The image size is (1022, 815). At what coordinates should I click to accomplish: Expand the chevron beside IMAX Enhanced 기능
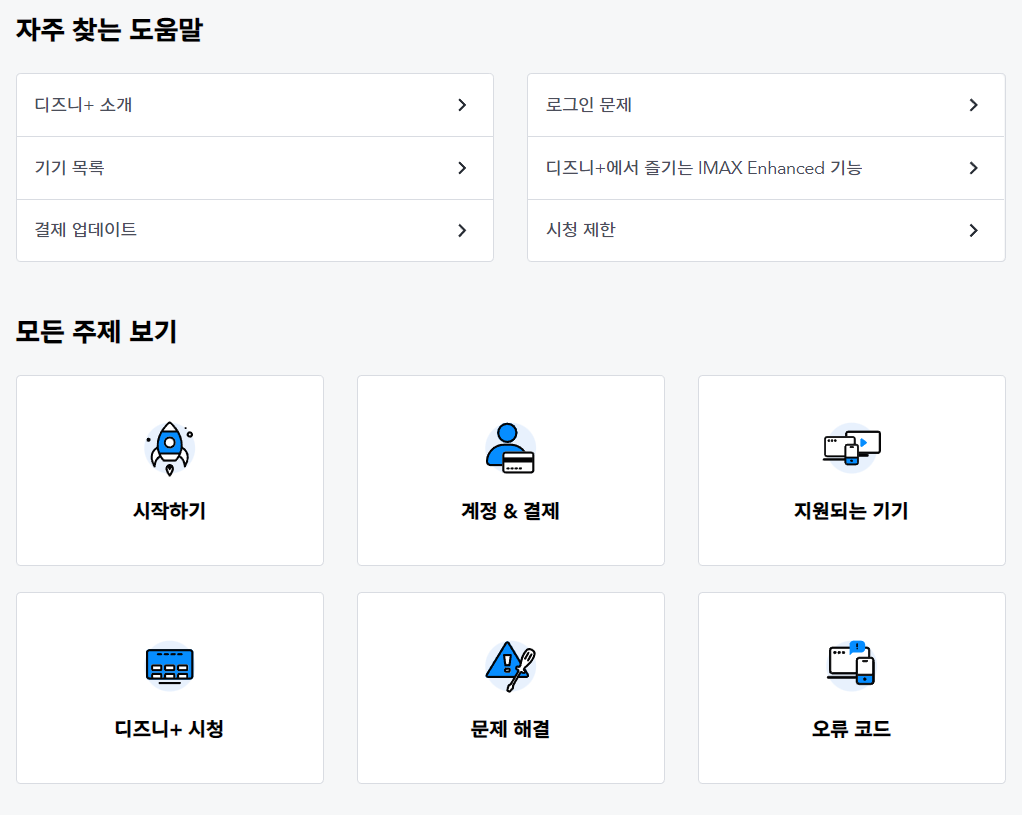tap(973, 168)
